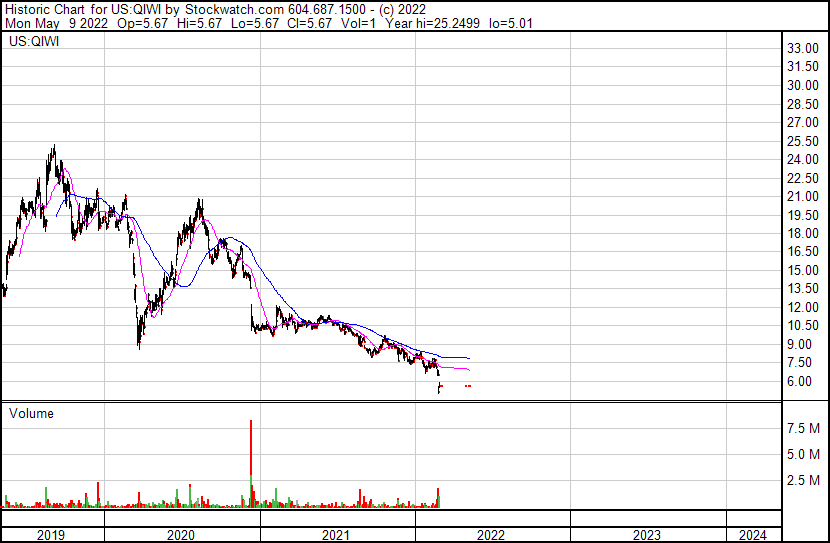This screenshot has width=830, height=543.
Task: Click the 13.50 price axis label
Action: 803,288
